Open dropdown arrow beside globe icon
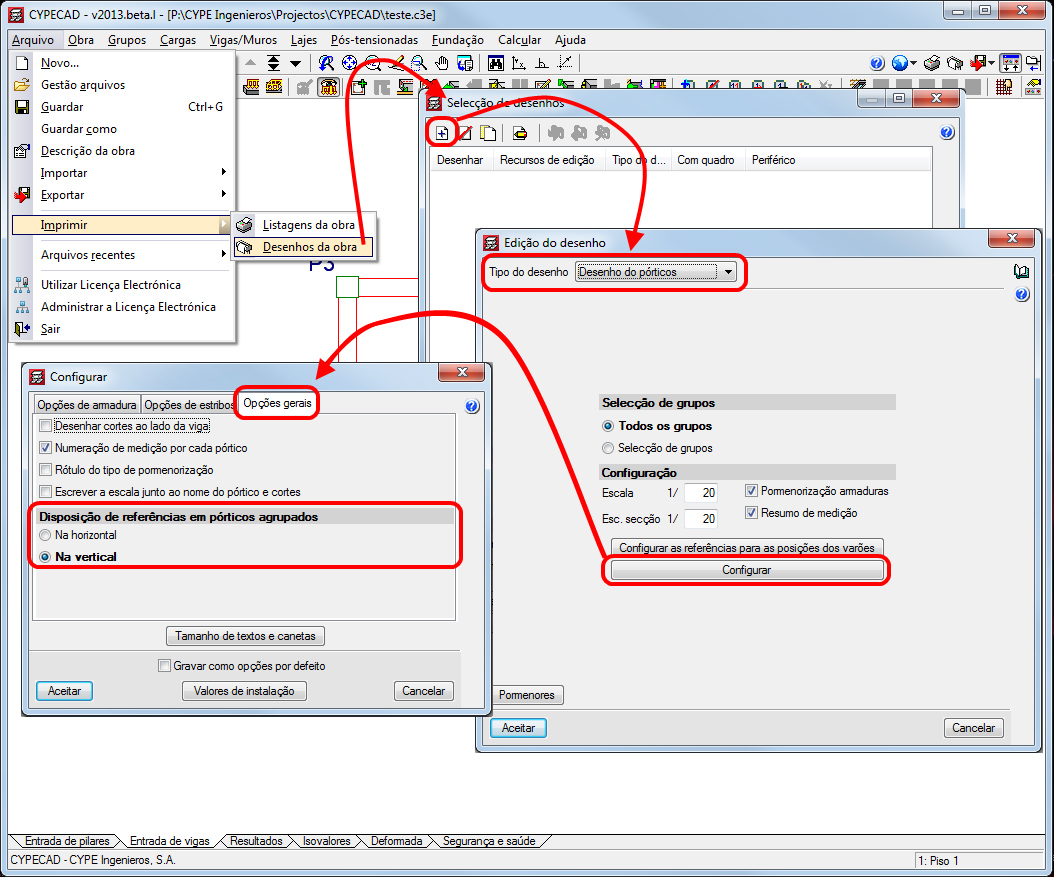This screenshot has height=877, width=1054. 914,63
